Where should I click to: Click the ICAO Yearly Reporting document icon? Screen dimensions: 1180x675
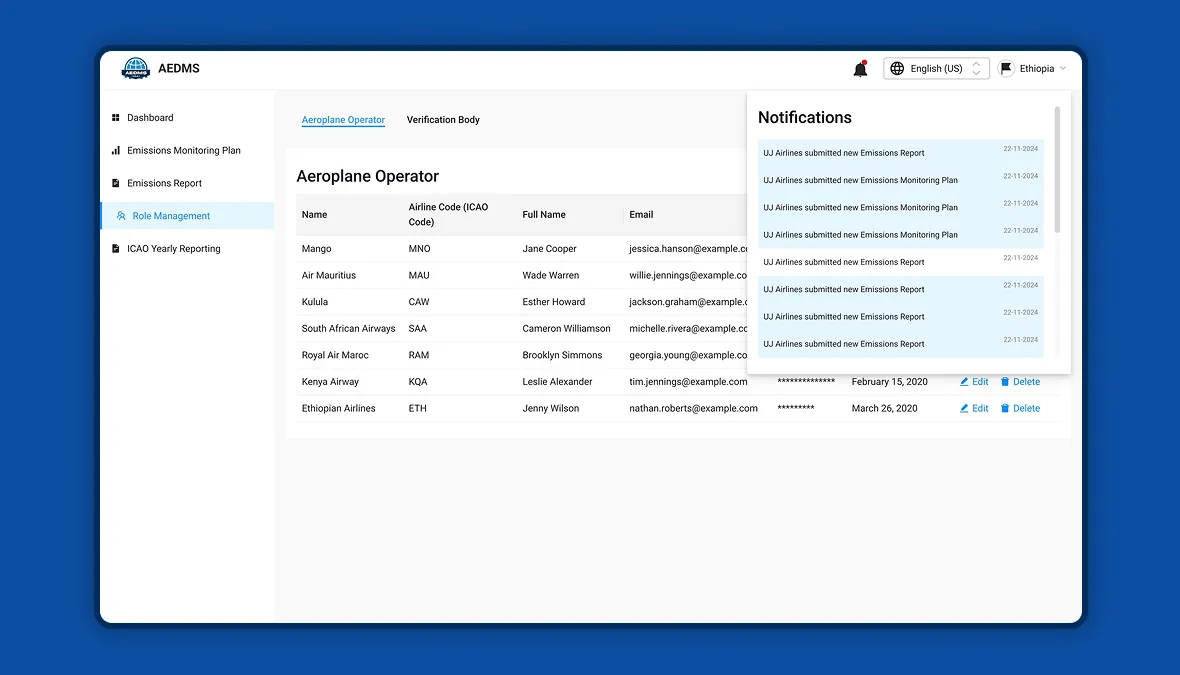115,248
